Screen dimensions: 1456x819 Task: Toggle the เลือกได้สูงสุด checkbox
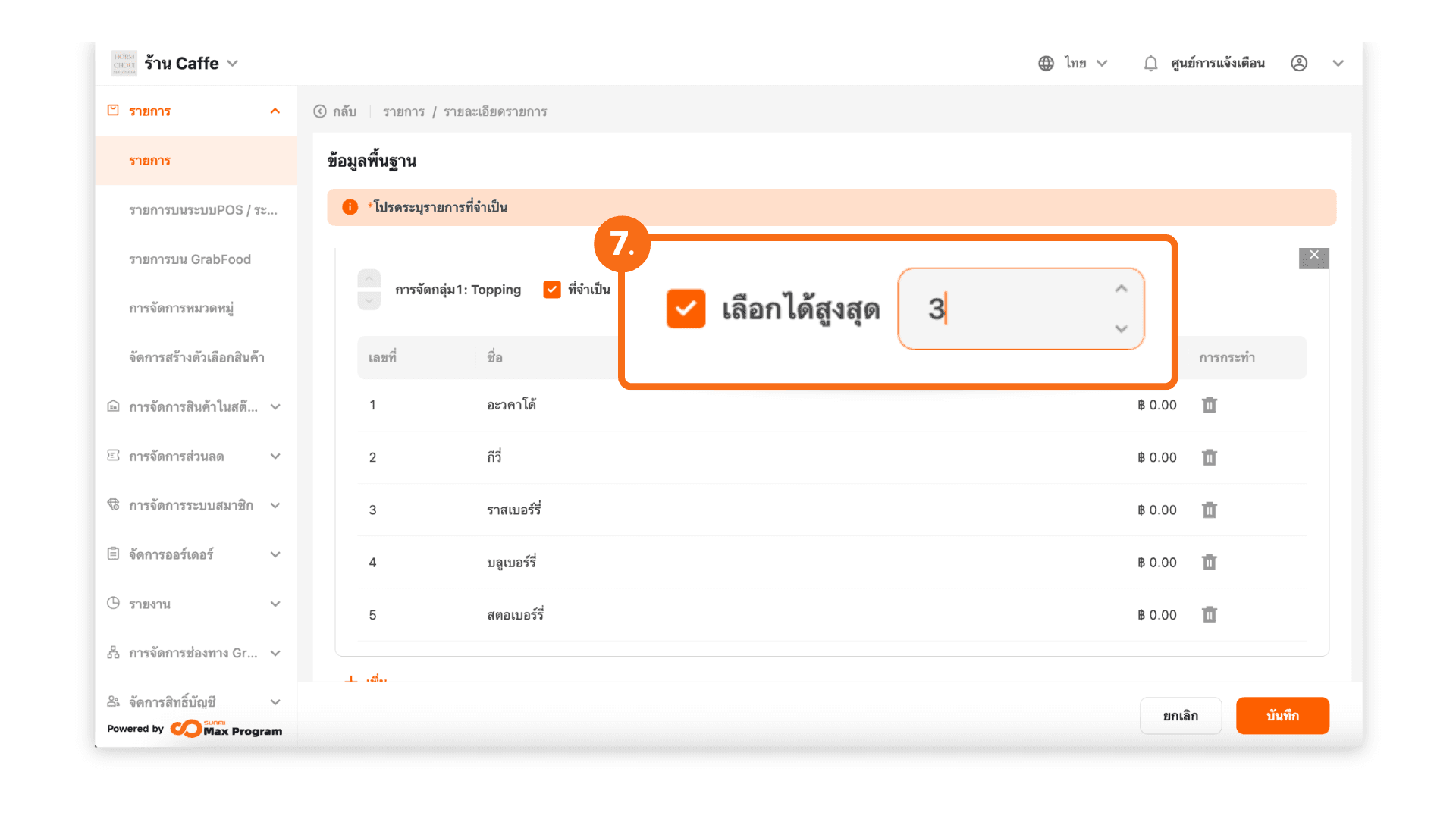point(686,309)
